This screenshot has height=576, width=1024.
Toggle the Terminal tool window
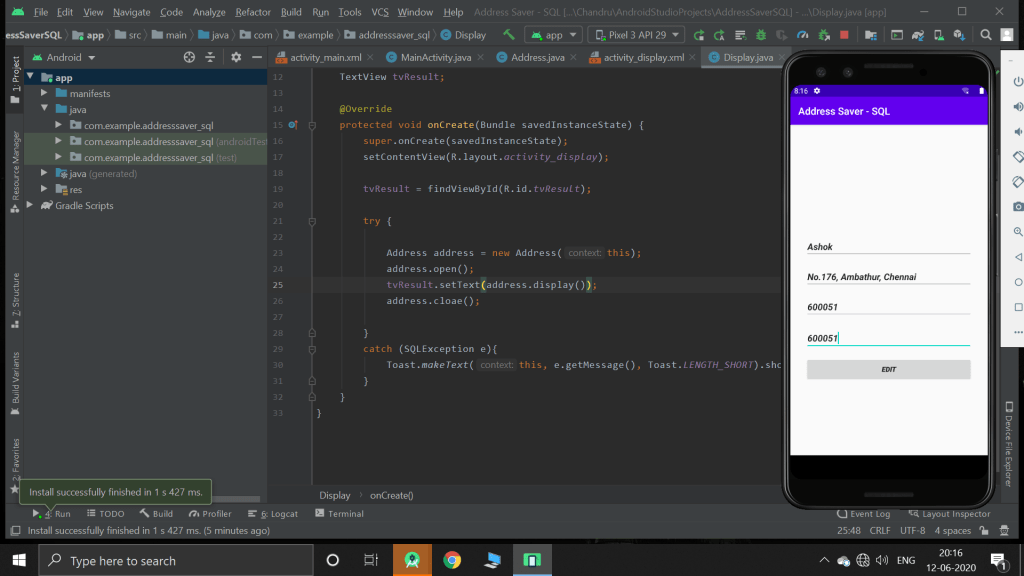(x=339, y=514)
